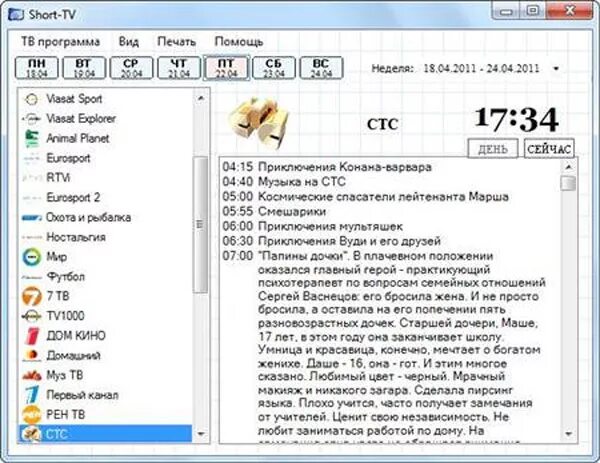Open the ТВ программа menu
This screenshot has height=463, width=600.
[60, 41]
